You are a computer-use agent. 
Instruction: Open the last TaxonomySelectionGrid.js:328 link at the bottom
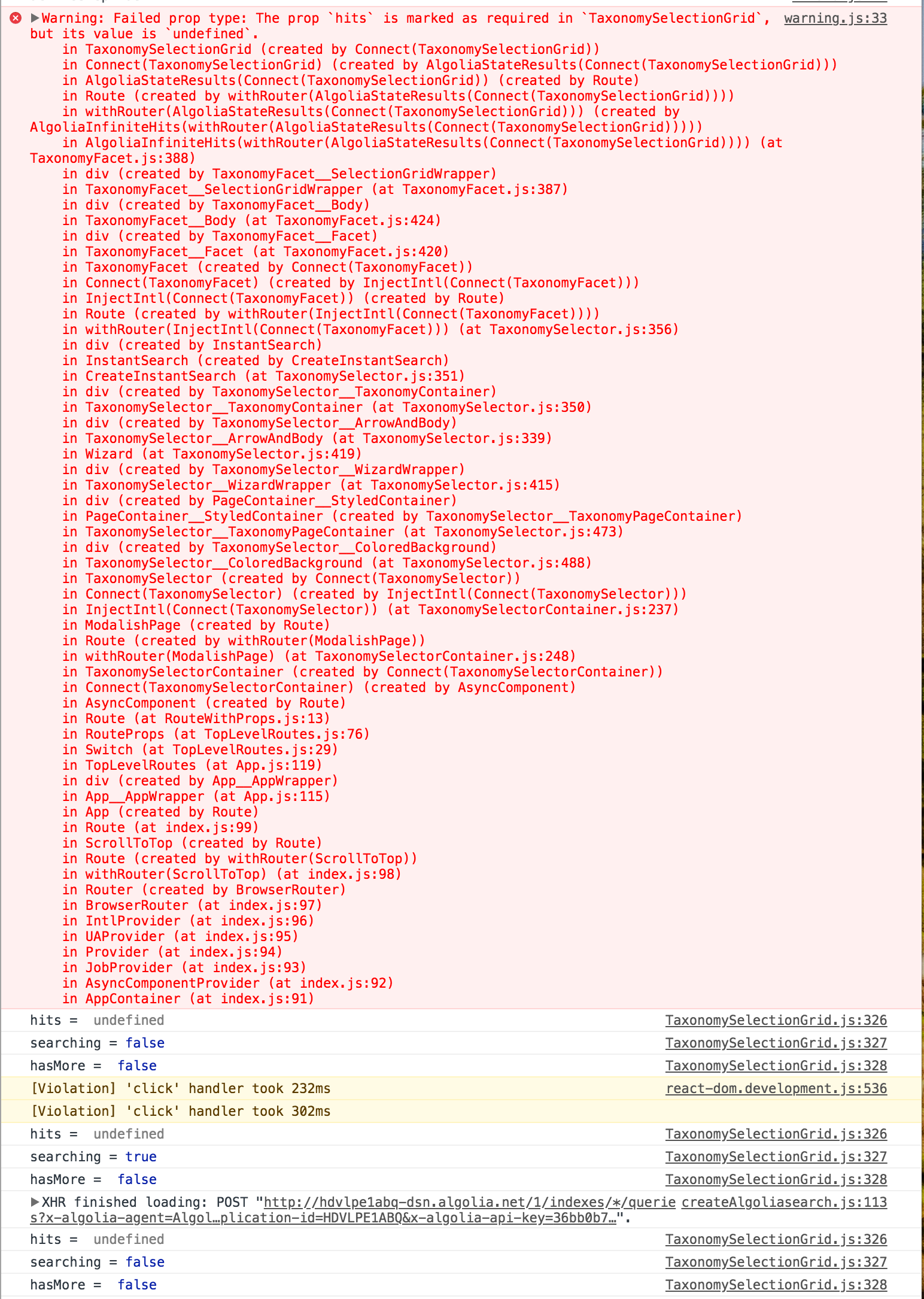point(776,1285)
